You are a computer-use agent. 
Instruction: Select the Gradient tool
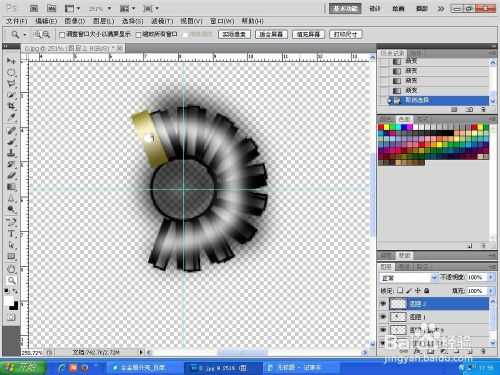click(x=11, y=187)
